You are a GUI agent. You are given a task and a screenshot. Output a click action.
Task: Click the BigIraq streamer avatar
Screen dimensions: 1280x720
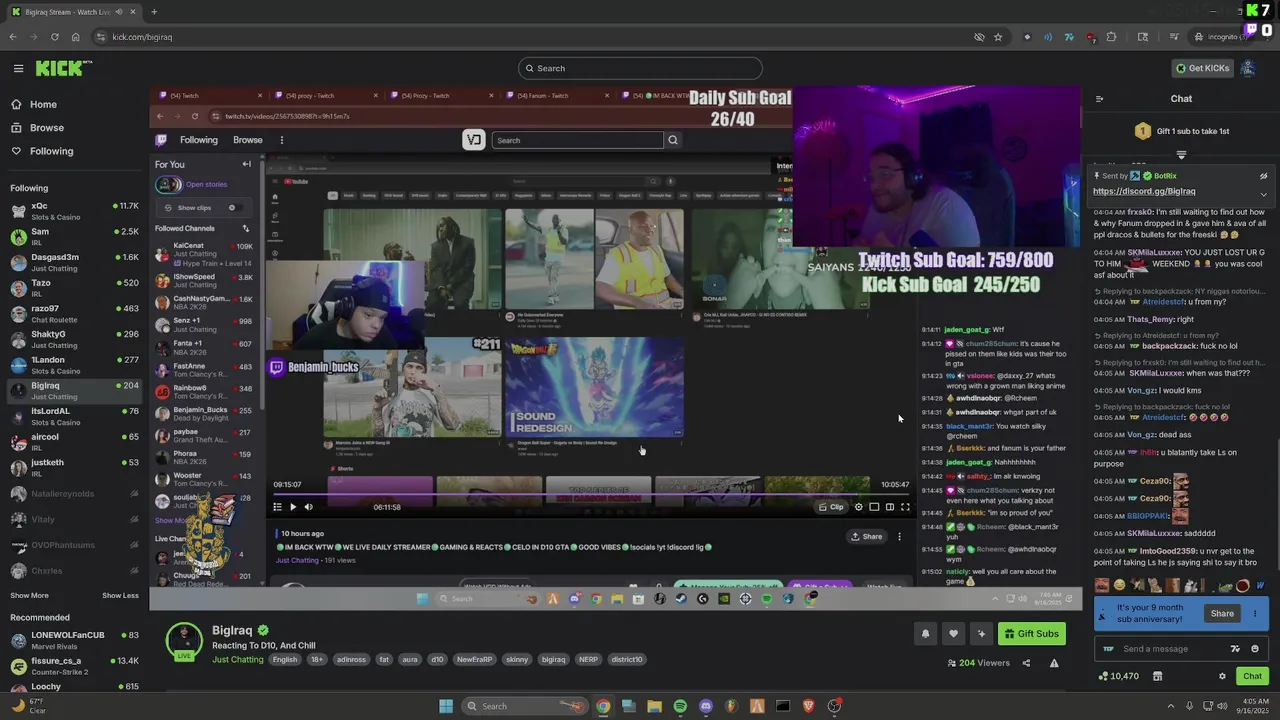pyautogui.click(x=184, y=641)
